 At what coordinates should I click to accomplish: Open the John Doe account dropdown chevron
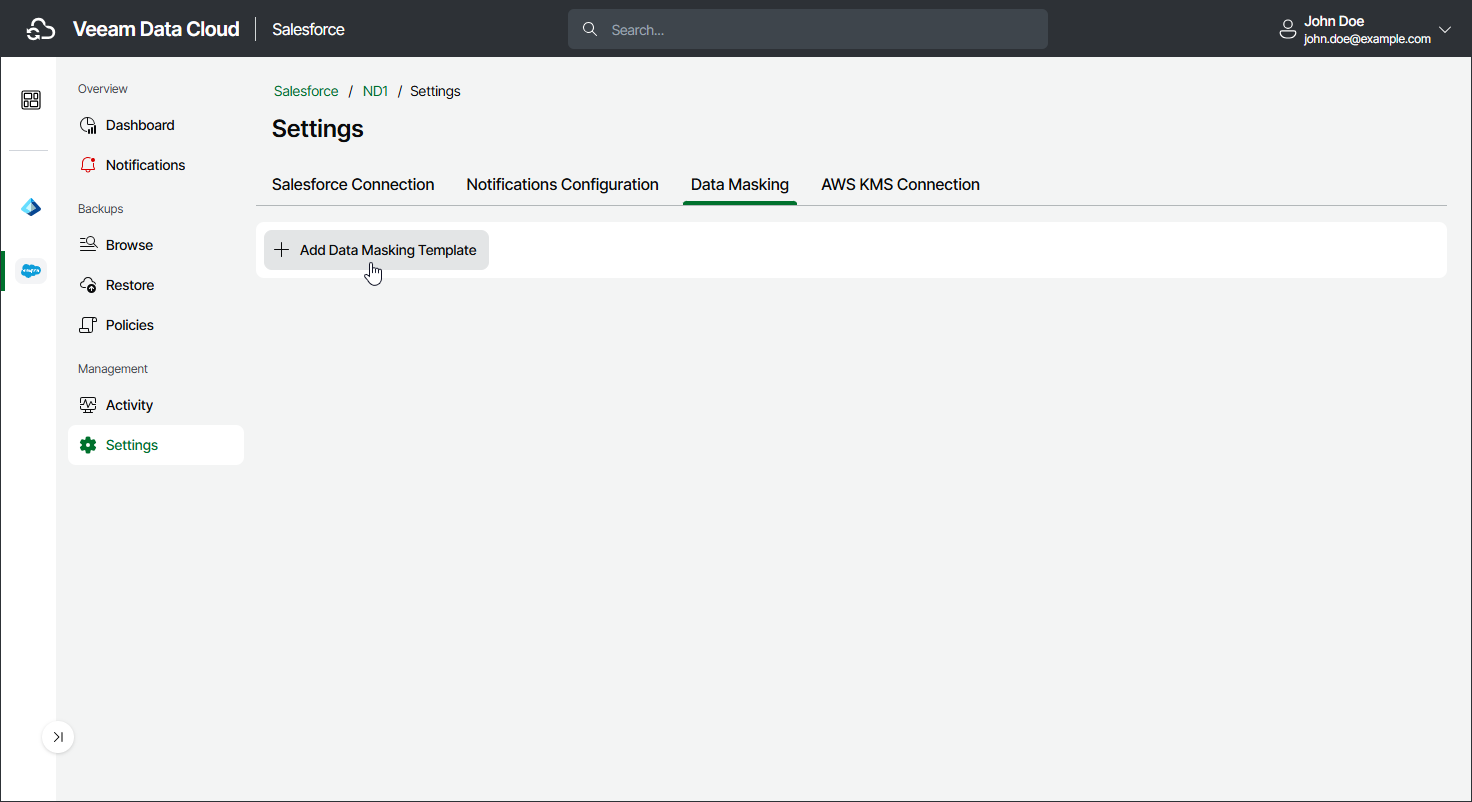pos(1444,30)
